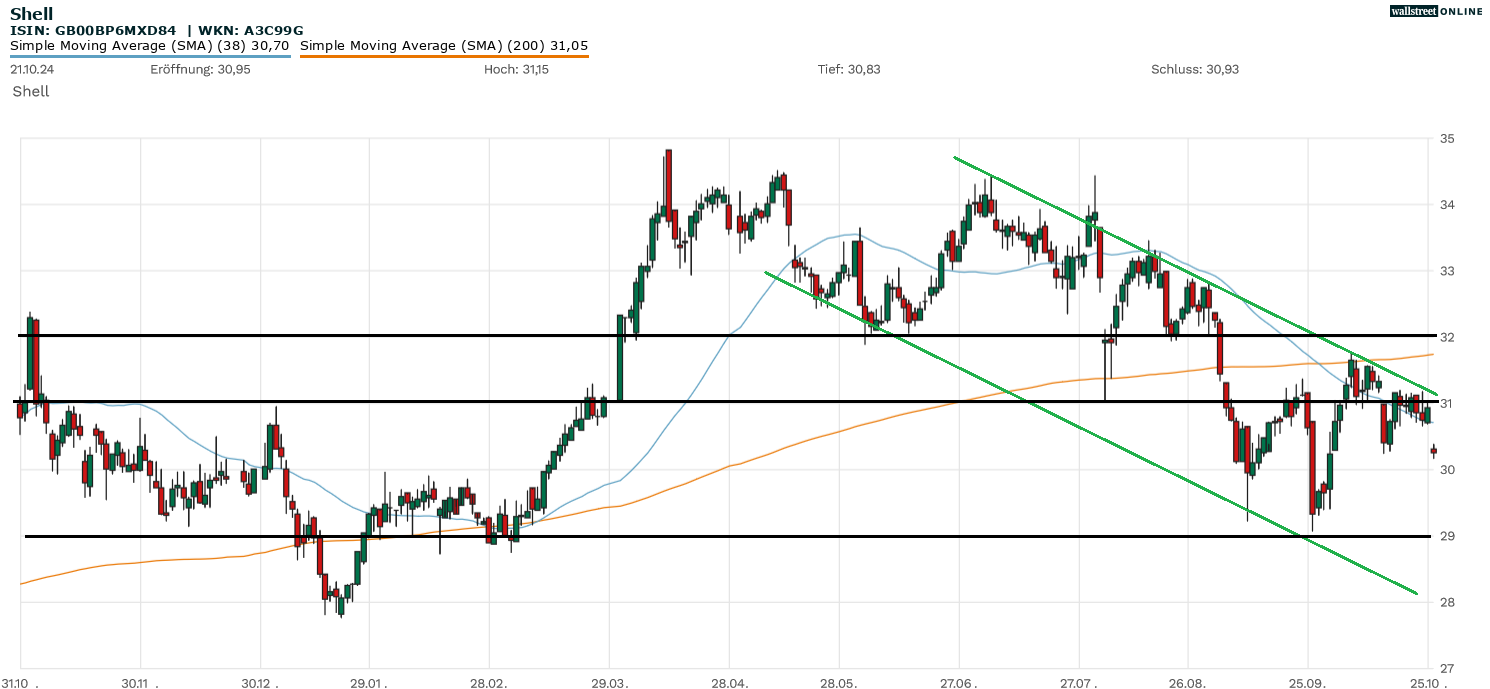The image size is (1490, 689).
Task: Click the Shell series label below the date
Action: click(31, 91)
